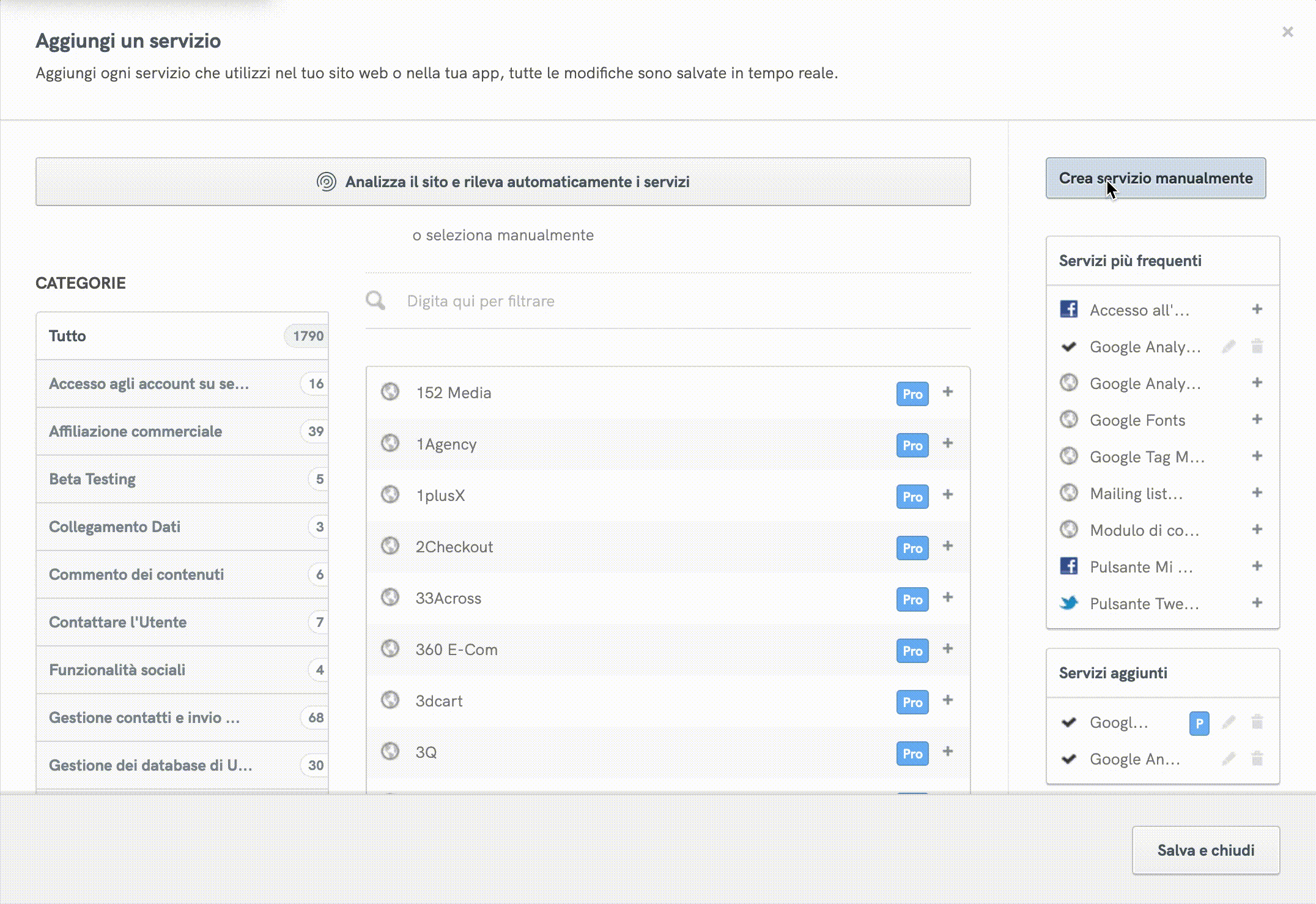The image size is (1316, 904).
Task: Click the globe icon next to Google Fonts
Action: (1069, 420)
